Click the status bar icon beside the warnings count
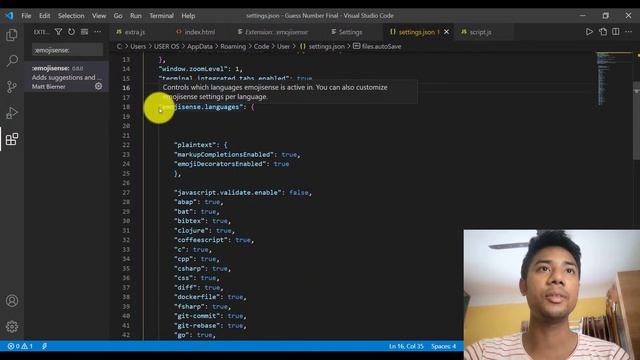Viewport: 640px width, 360px height. pyautogui.click(x=44, y=346)
